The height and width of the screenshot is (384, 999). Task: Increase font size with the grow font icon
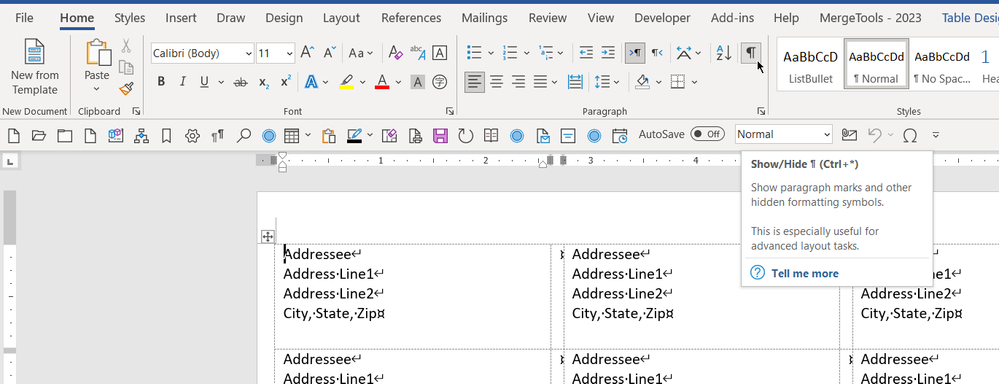tap(307, 53)
